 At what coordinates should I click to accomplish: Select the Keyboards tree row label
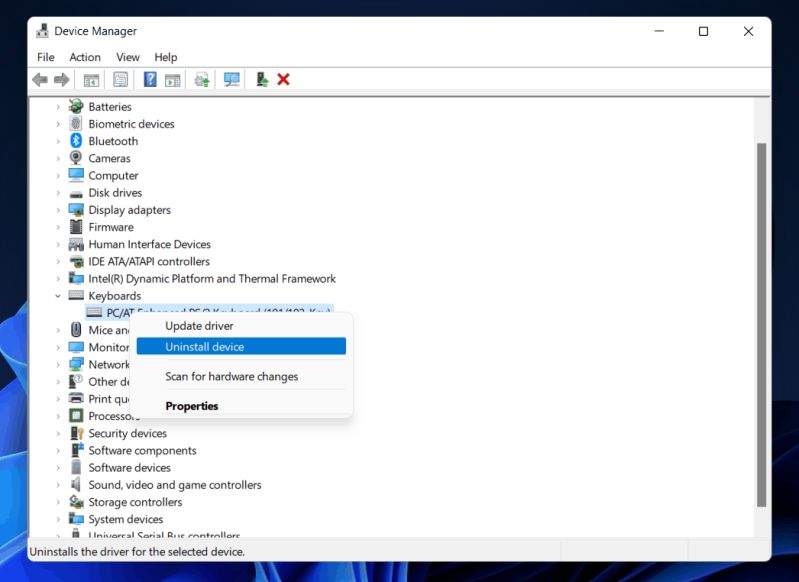click(x=115, y=296)
